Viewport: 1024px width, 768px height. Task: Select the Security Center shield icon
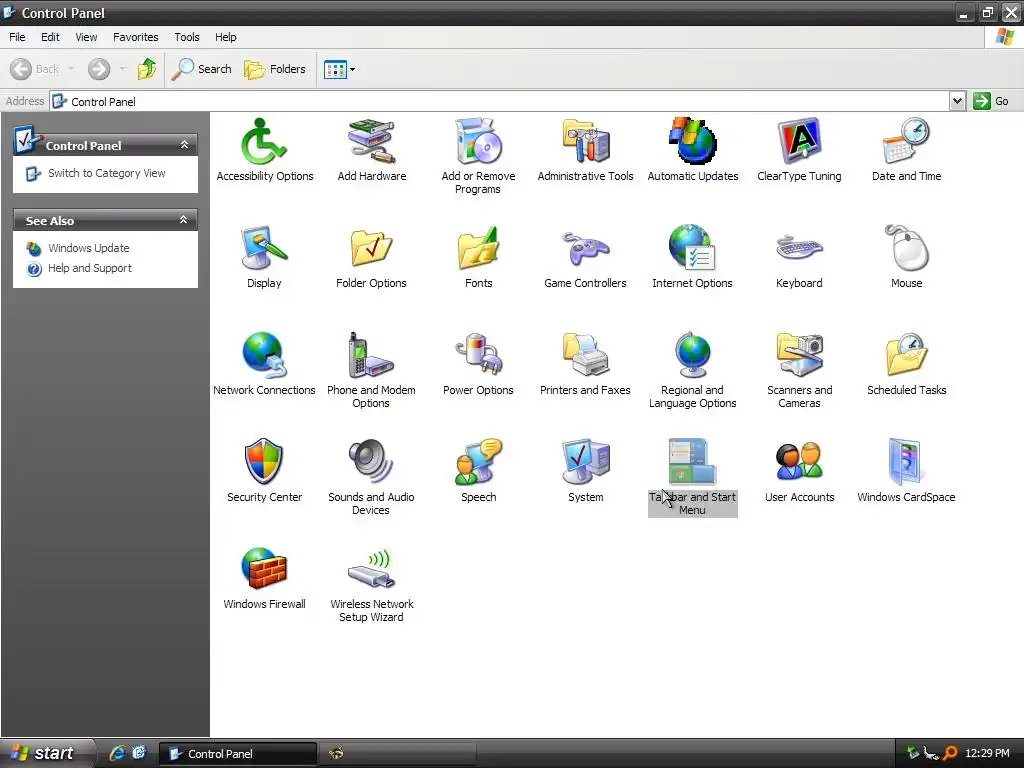264,462
